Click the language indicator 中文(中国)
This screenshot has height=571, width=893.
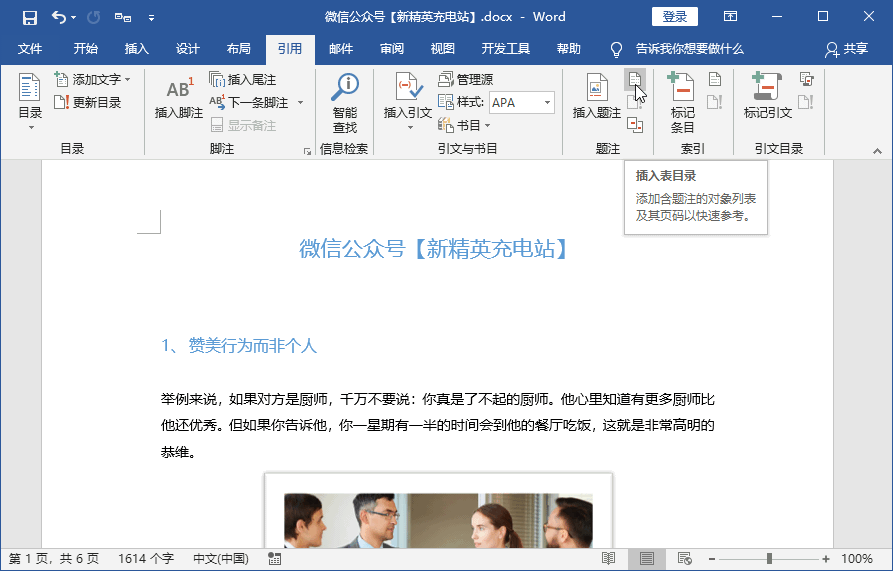coord(221,559)
